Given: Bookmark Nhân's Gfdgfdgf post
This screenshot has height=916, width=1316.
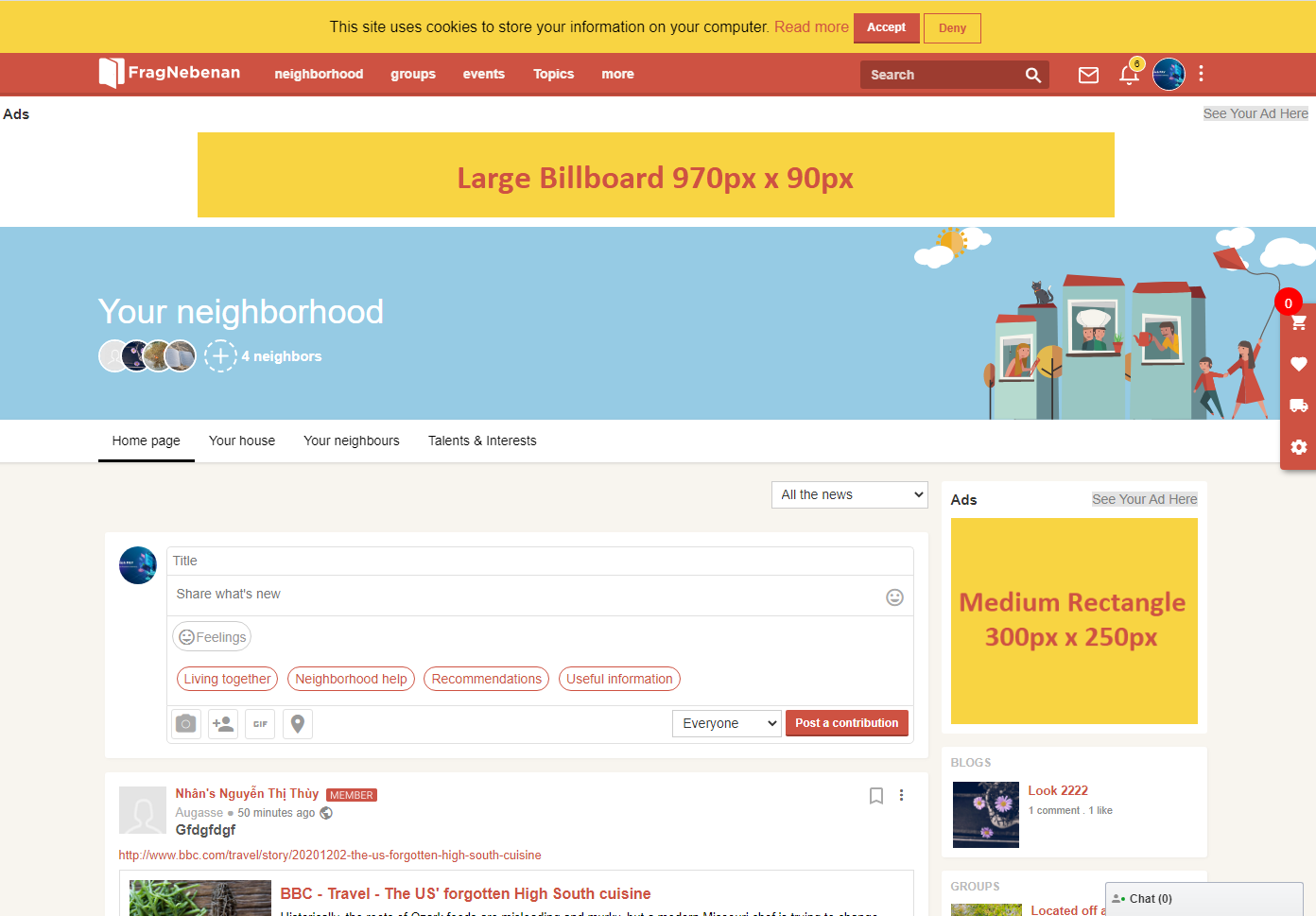Looking at the screenshot, I should (875, 796).
